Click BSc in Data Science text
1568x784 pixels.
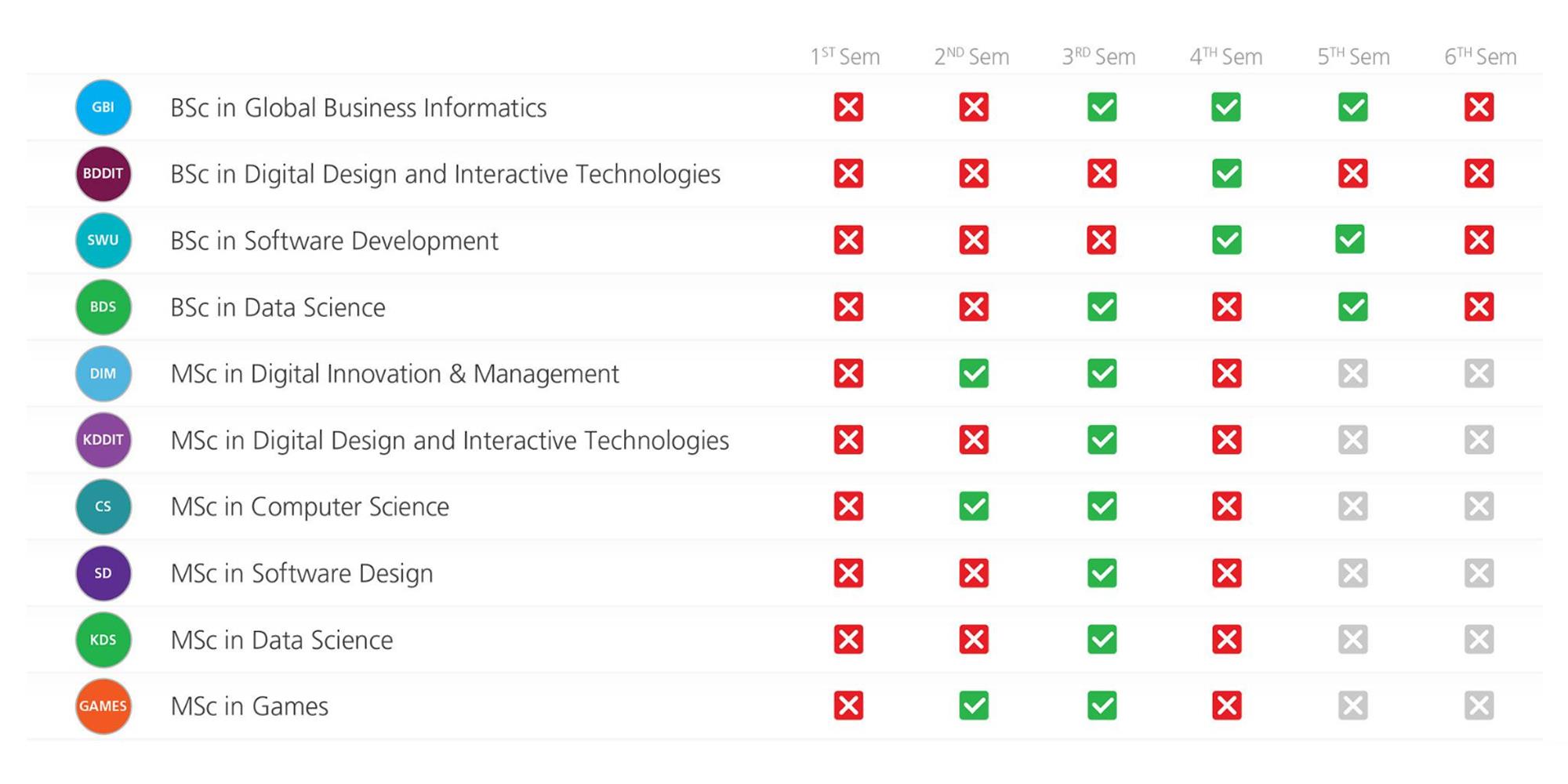click(x=278, y=307)
